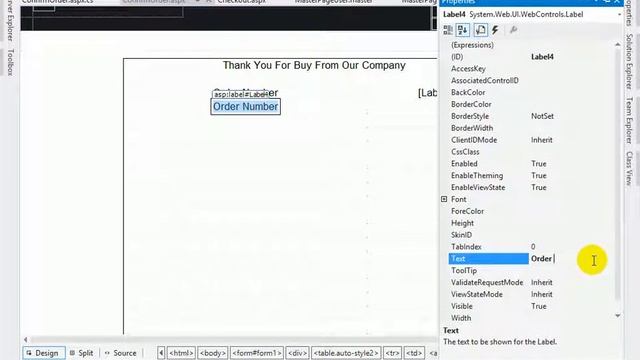Click the Label4 ID value
This screenshot has width=640, height=360.
pyautogui.click(x=542, y=57)
